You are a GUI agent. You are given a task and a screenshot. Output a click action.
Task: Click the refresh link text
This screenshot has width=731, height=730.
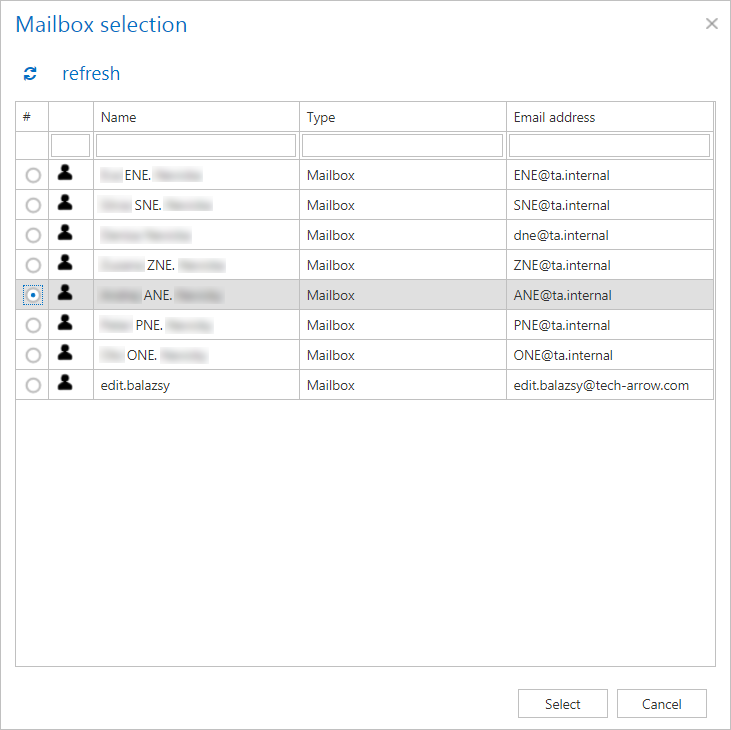91,74
